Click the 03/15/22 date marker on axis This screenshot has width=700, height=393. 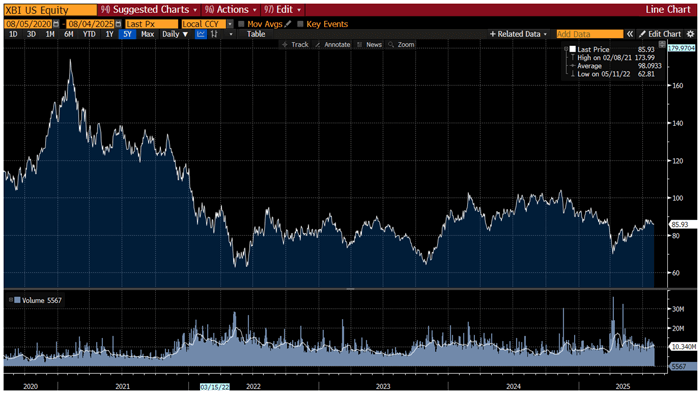tap(215, 387)
